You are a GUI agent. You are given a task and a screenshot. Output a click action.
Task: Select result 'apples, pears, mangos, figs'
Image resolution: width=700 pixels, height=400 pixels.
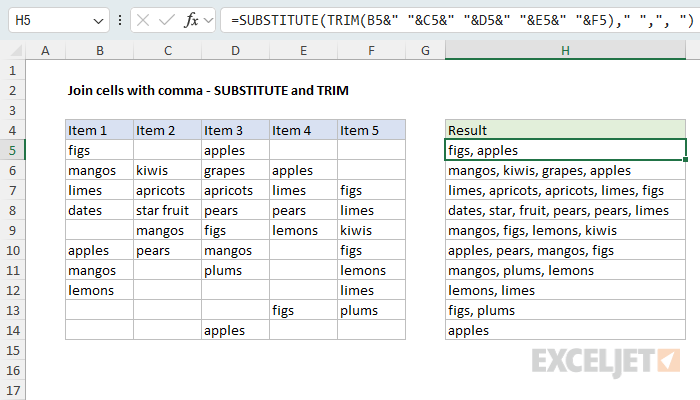tap(565, 250)
